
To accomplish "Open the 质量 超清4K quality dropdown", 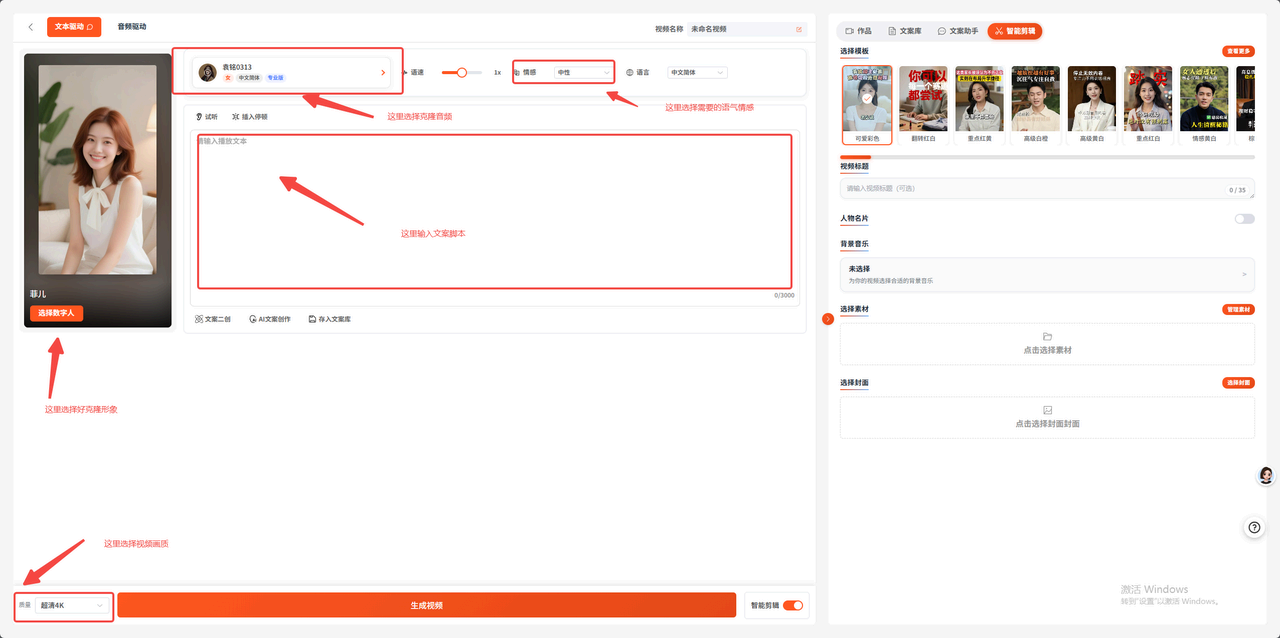I will (72, 605).
